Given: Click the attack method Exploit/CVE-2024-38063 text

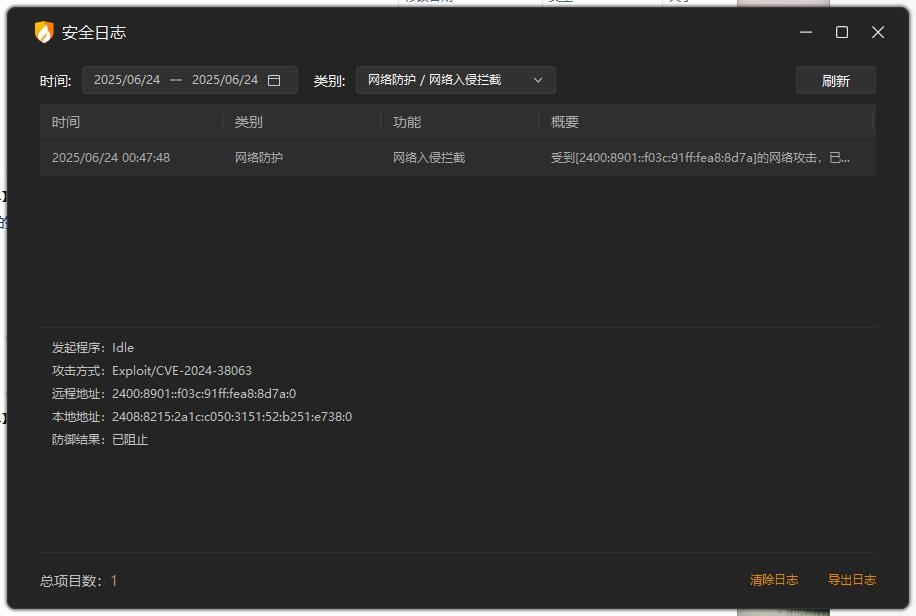Looking at the screenshot, I should (x=182, y=371).
